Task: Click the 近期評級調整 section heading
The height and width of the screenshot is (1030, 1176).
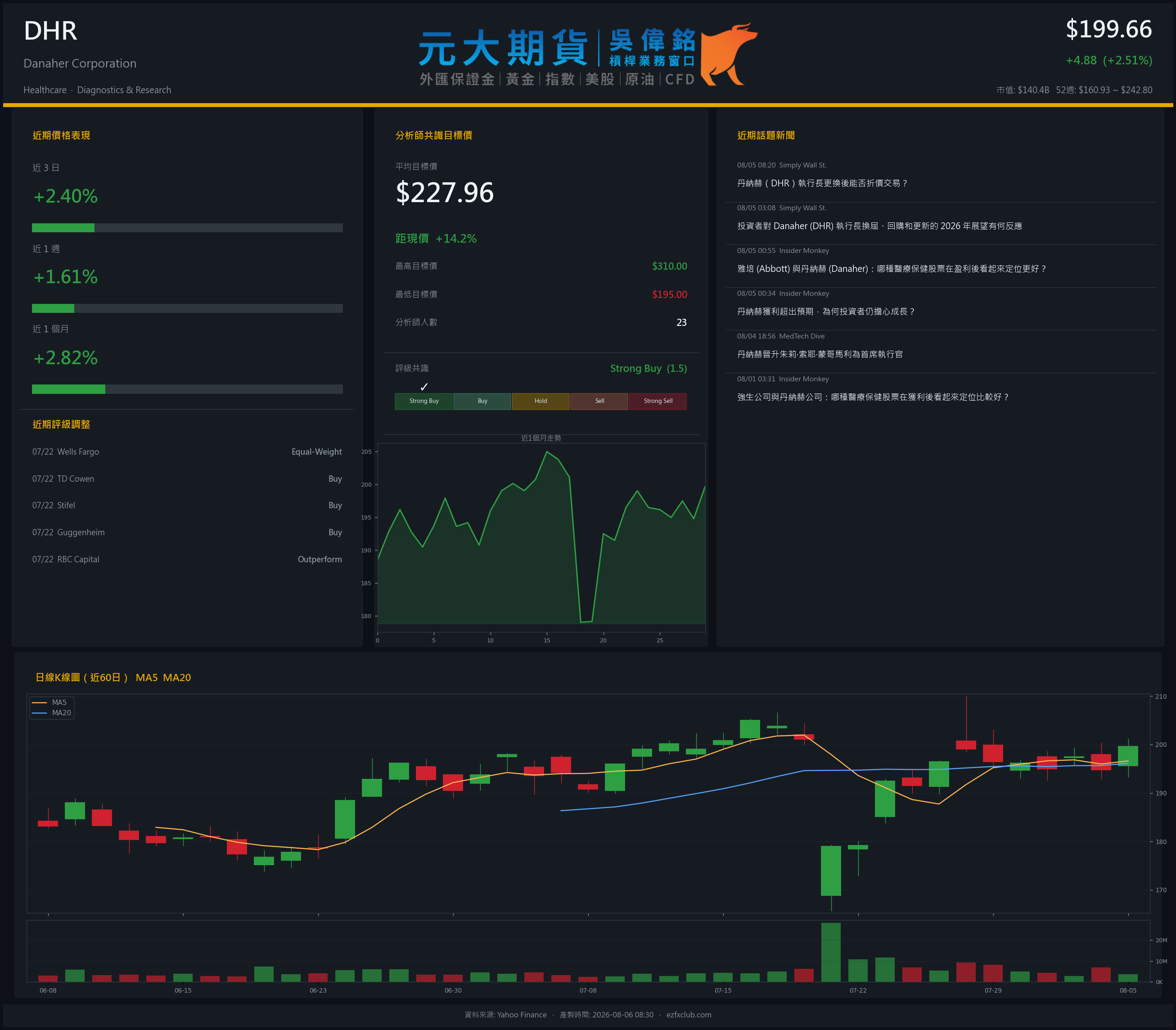Action: tap(62, 425)
